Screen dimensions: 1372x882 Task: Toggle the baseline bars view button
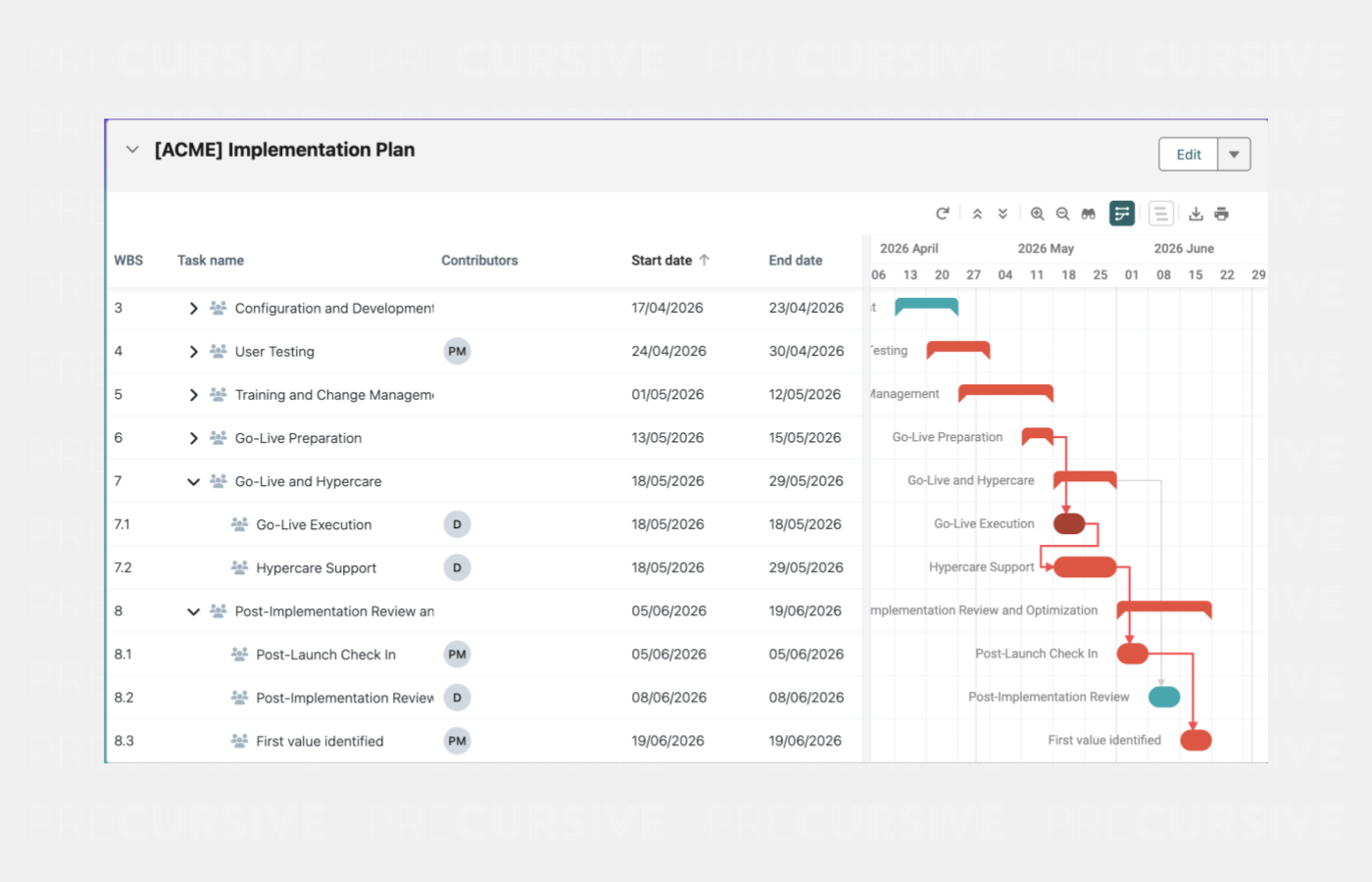(x=1160, y=214)
